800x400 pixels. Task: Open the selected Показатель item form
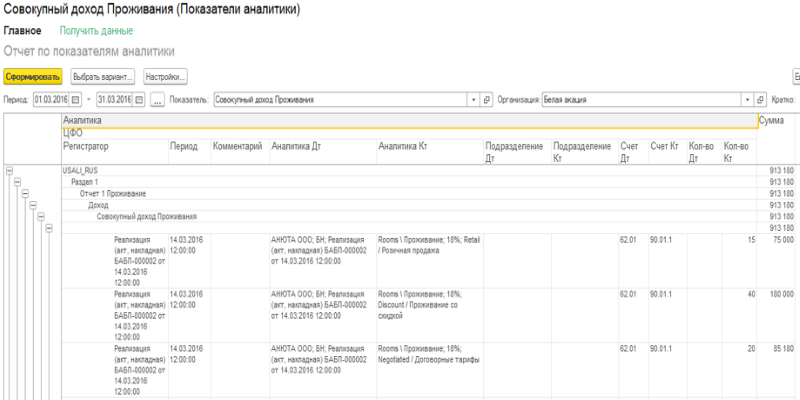[488, 100]
